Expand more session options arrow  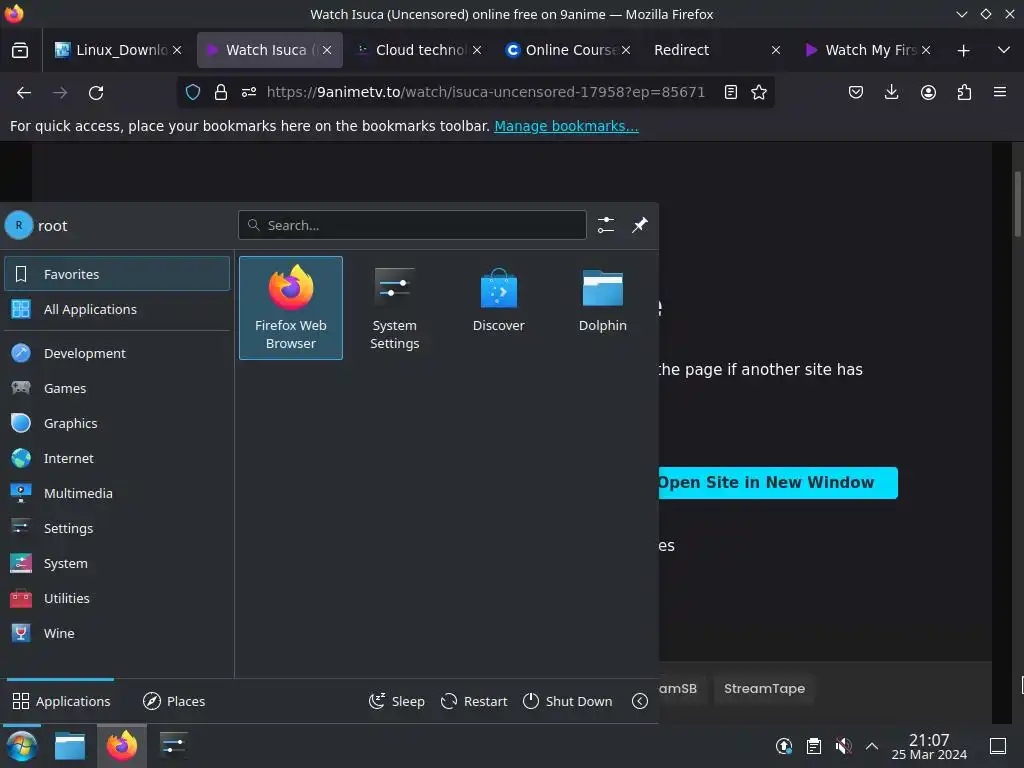tap(640, 701)
